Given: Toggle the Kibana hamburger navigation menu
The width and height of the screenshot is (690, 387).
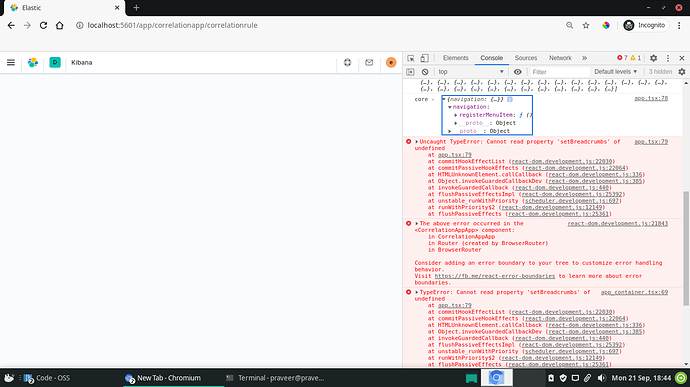Looking at the screenshot, I should point(11,63).
